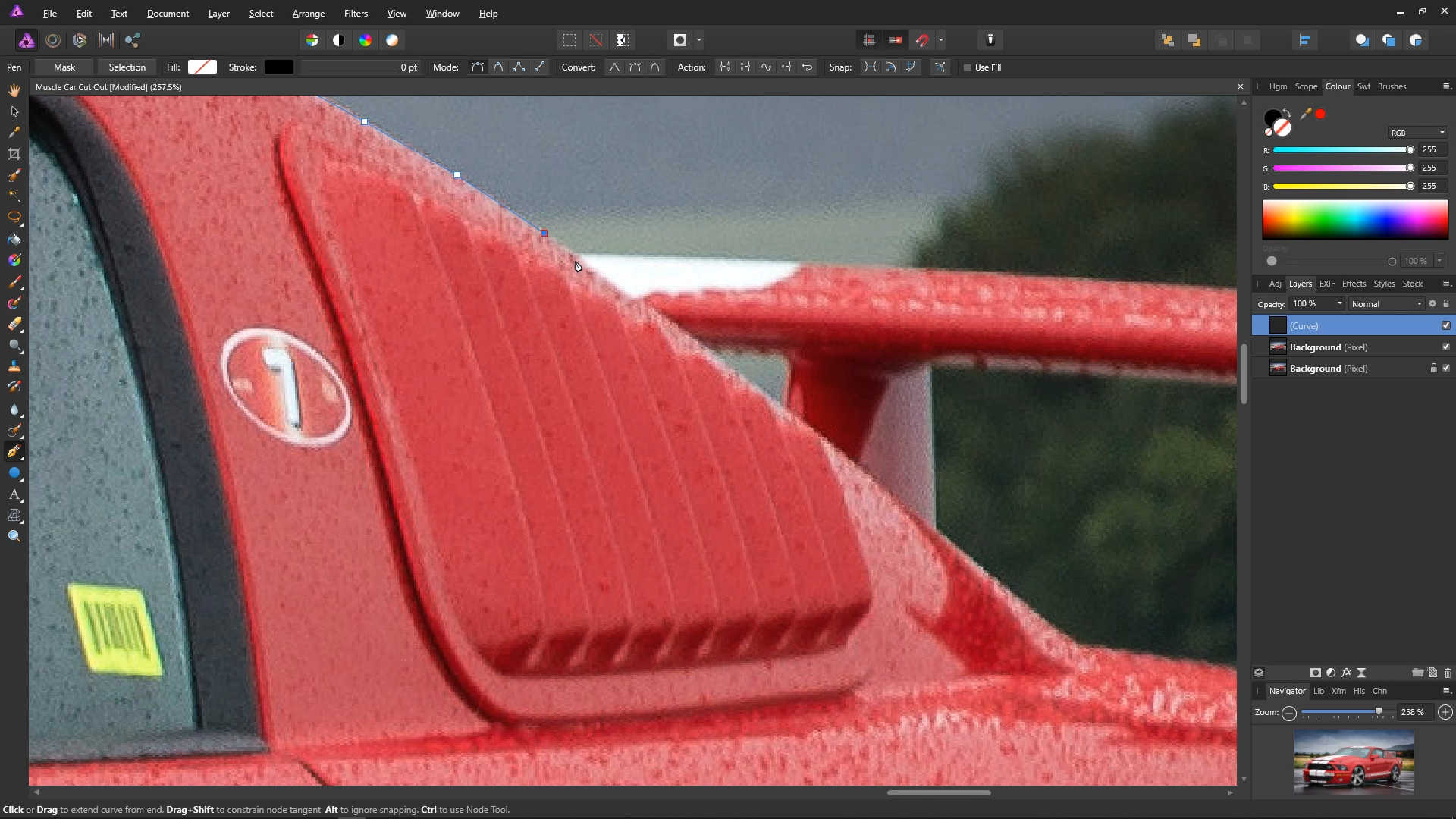Click the Auto White Balance icon
The height and width of the screenshot is (819, 1456).
coord(392,40)
